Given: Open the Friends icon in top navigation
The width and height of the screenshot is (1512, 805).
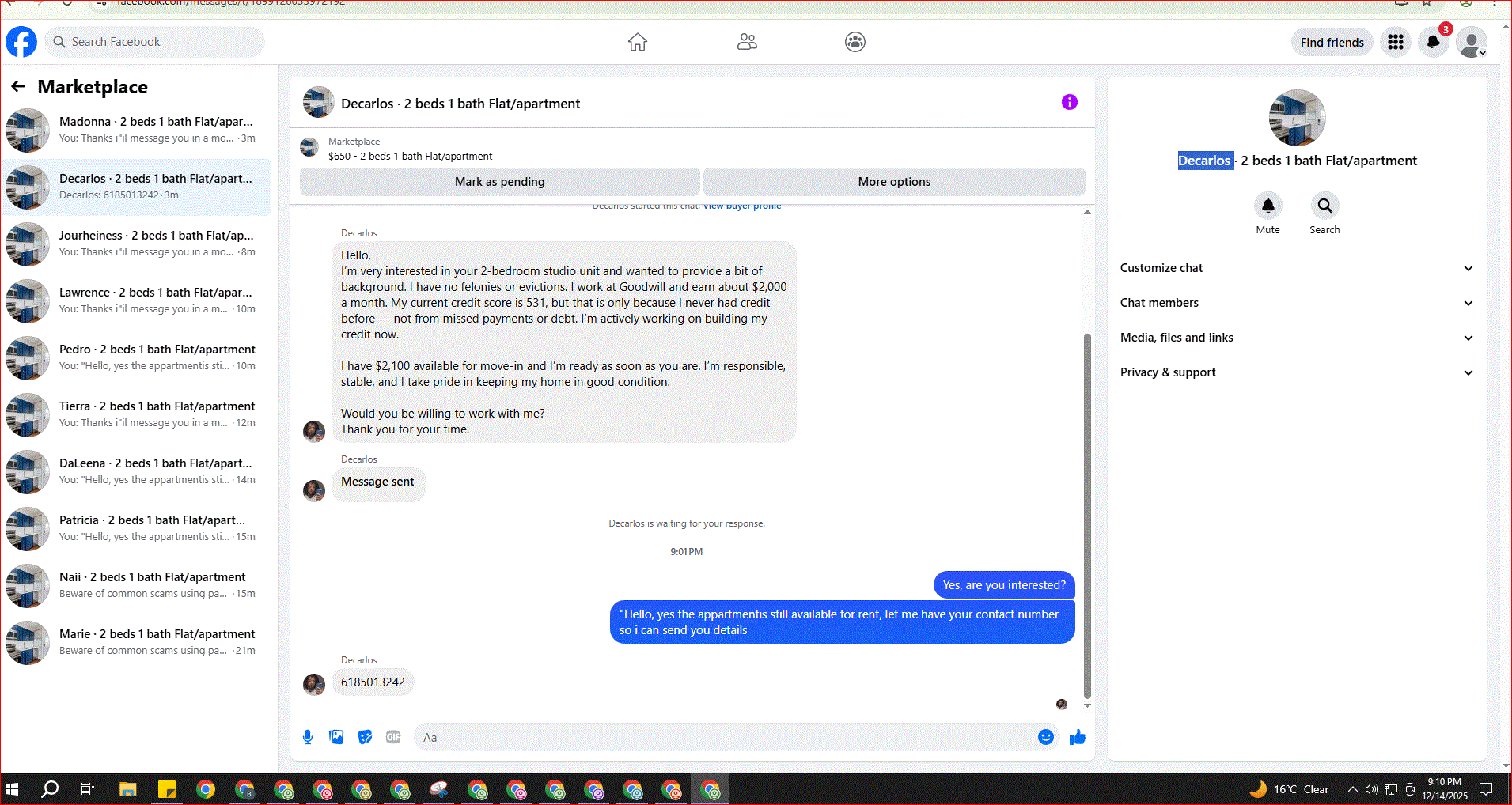Looking at the screenshot, I should pos(747,42).
